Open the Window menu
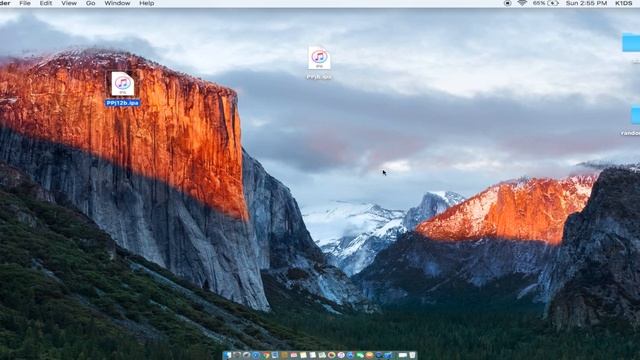Screen dimensions: 640x360 pyautogui.click(x=117, y=3)
